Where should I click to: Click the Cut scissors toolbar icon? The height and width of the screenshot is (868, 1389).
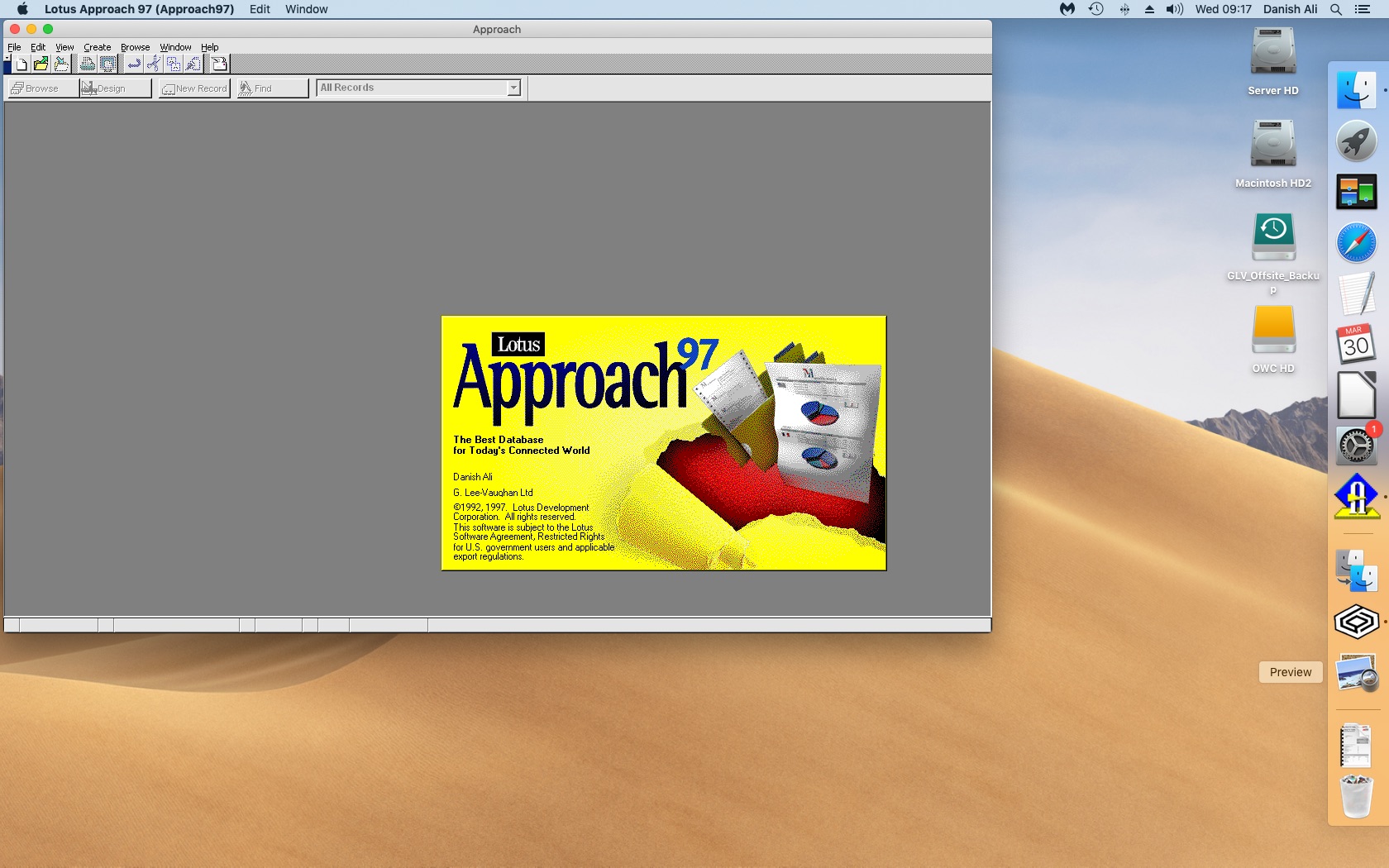pyautogui.click(x=153, y=64)
